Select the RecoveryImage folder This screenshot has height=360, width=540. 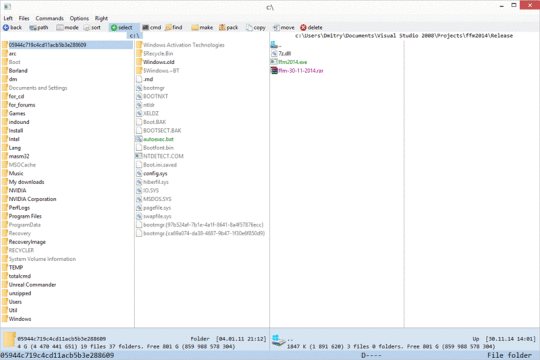click(27, 242)
